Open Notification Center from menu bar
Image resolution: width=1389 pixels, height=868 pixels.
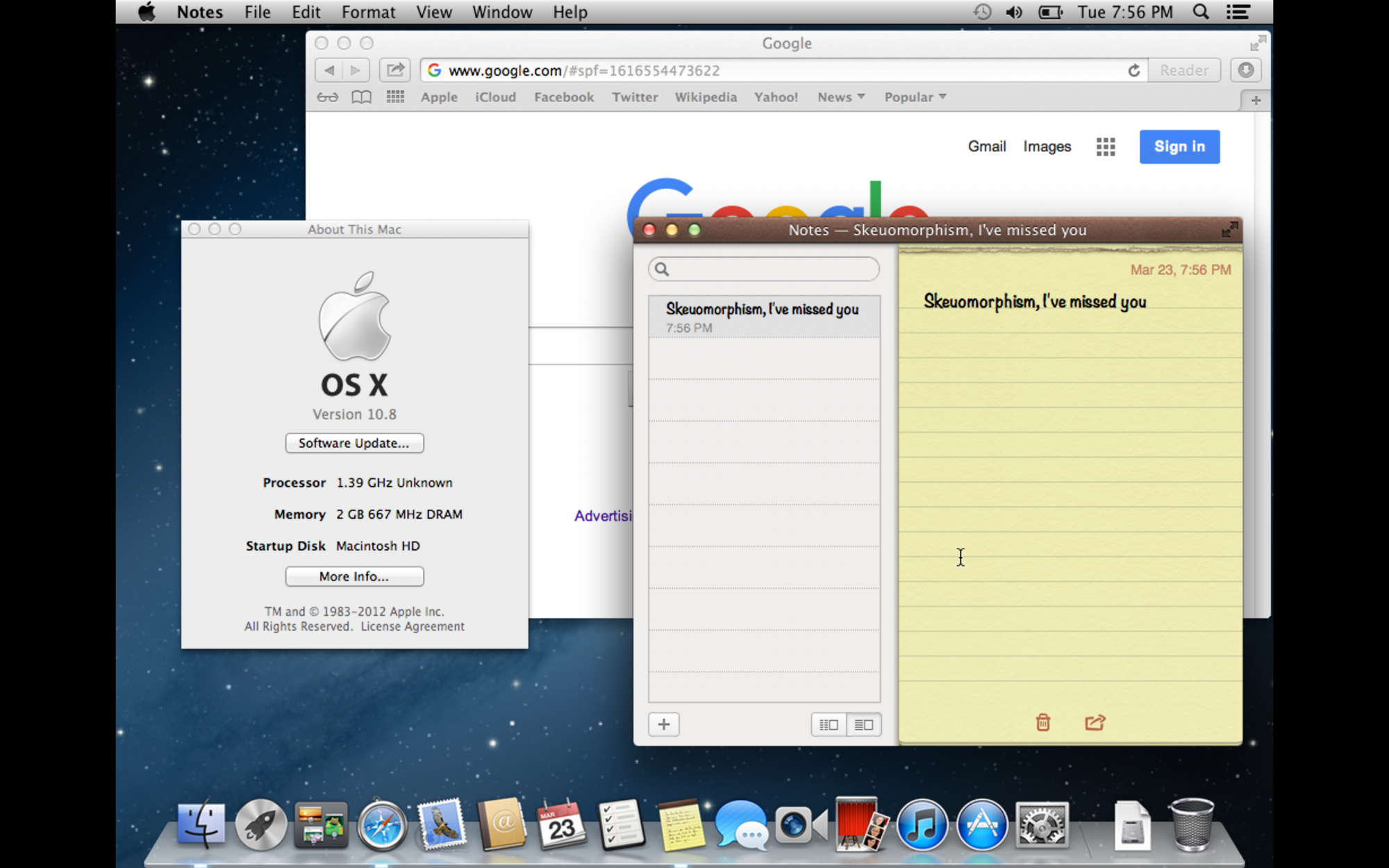coord(1238,12)
